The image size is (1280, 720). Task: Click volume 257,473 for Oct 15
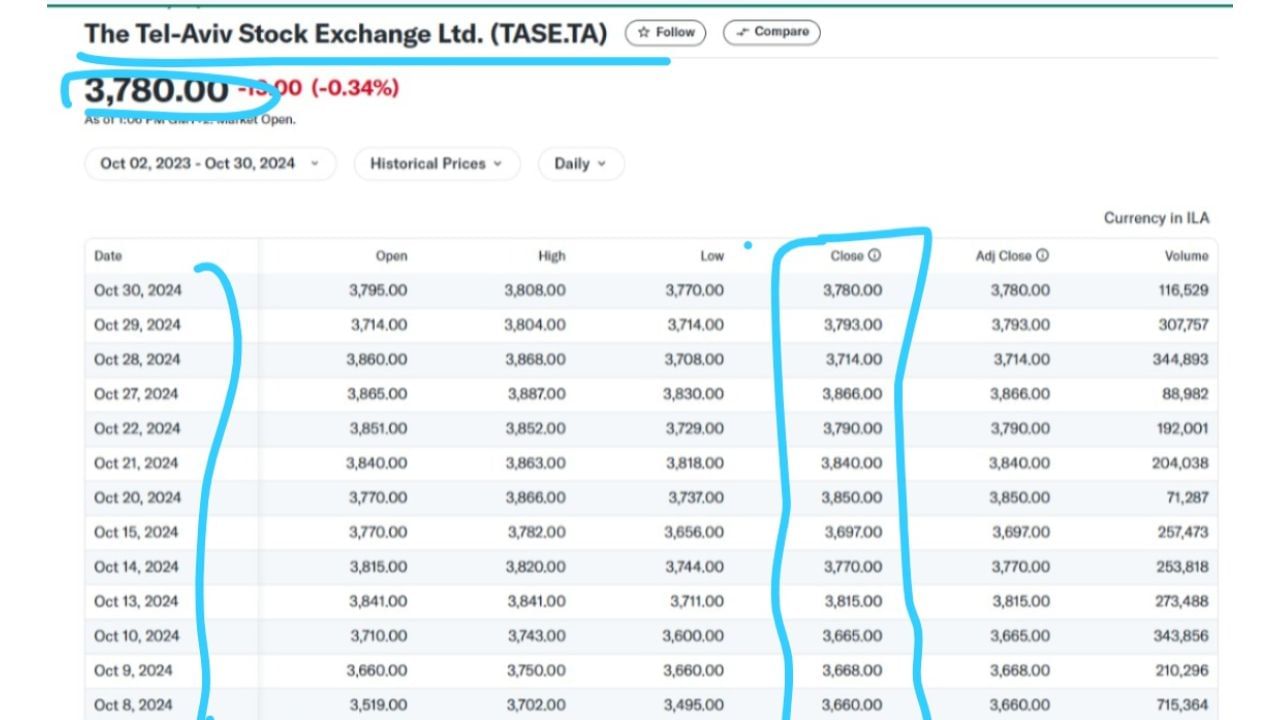(x=1183, y=532)
